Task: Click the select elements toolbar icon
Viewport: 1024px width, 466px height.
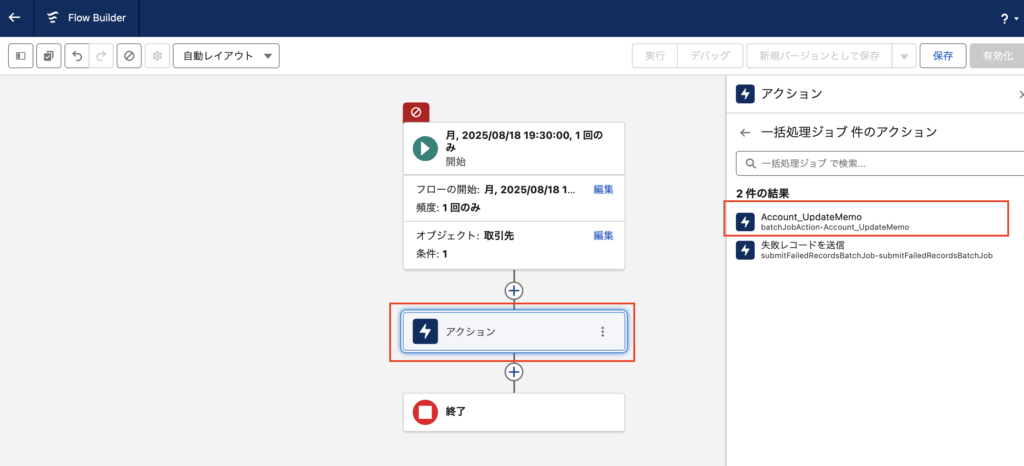Action: coord(49,56)
